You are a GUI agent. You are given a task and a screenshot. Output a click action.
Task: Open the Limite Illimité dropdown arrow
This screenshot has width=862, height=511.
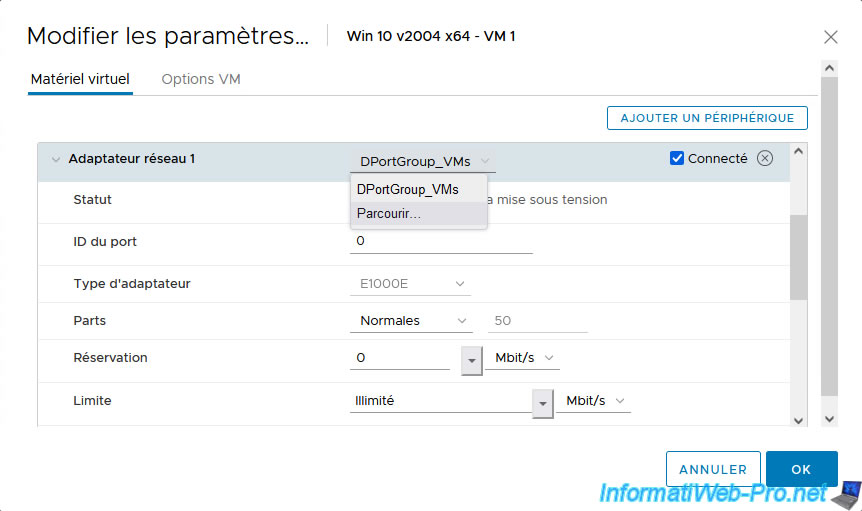pyautogui.click(x=543, y=402)
